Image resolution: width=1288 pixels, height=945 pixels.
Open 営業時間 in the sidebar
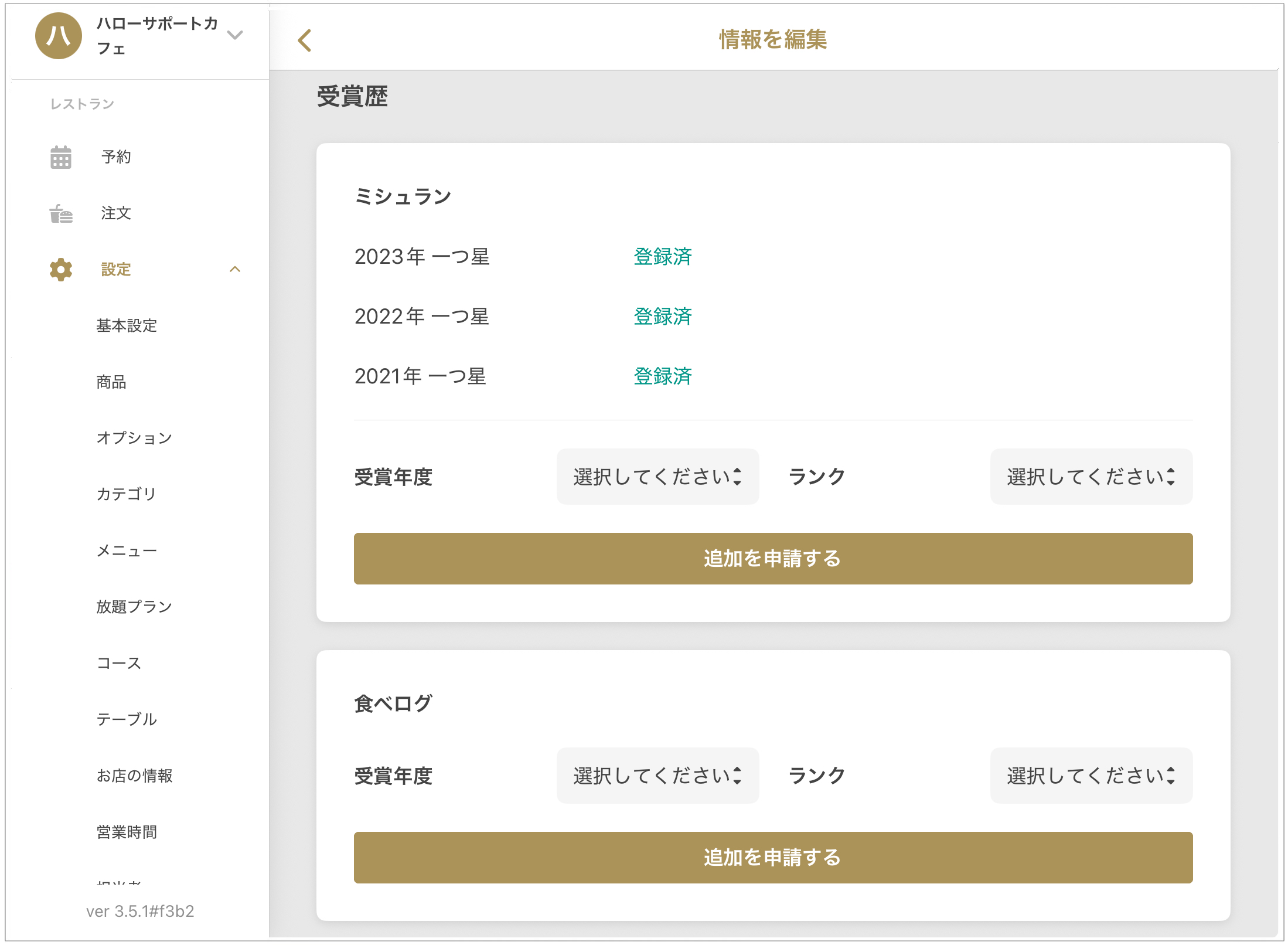(127, 832)
